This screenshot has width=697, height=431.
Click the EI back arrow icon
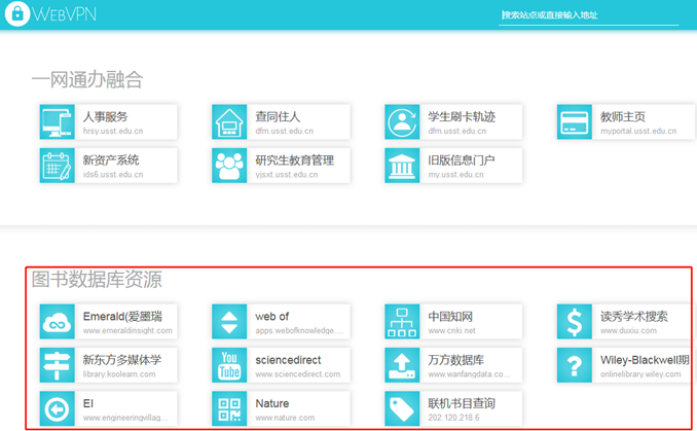click(x=57, y=409)
